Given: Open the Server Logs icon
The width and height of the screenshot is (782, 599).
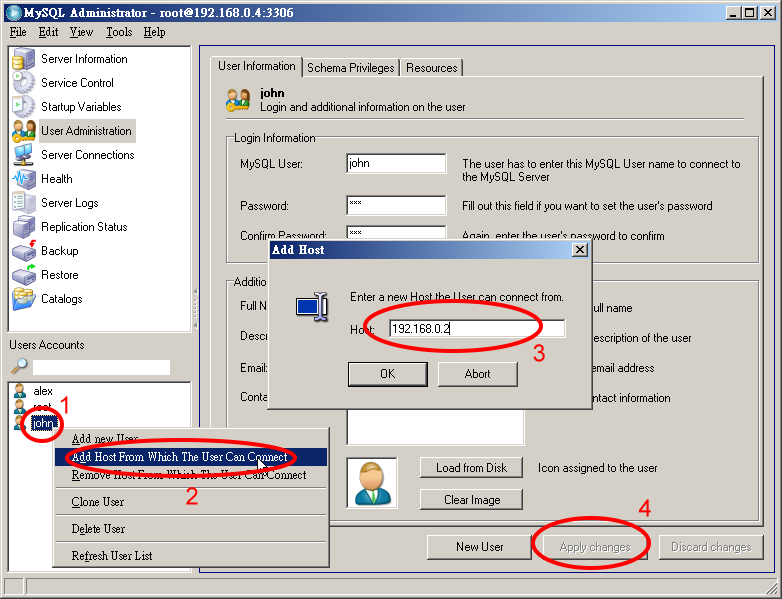Looking at the screenshot, I should tap(23, 203).
